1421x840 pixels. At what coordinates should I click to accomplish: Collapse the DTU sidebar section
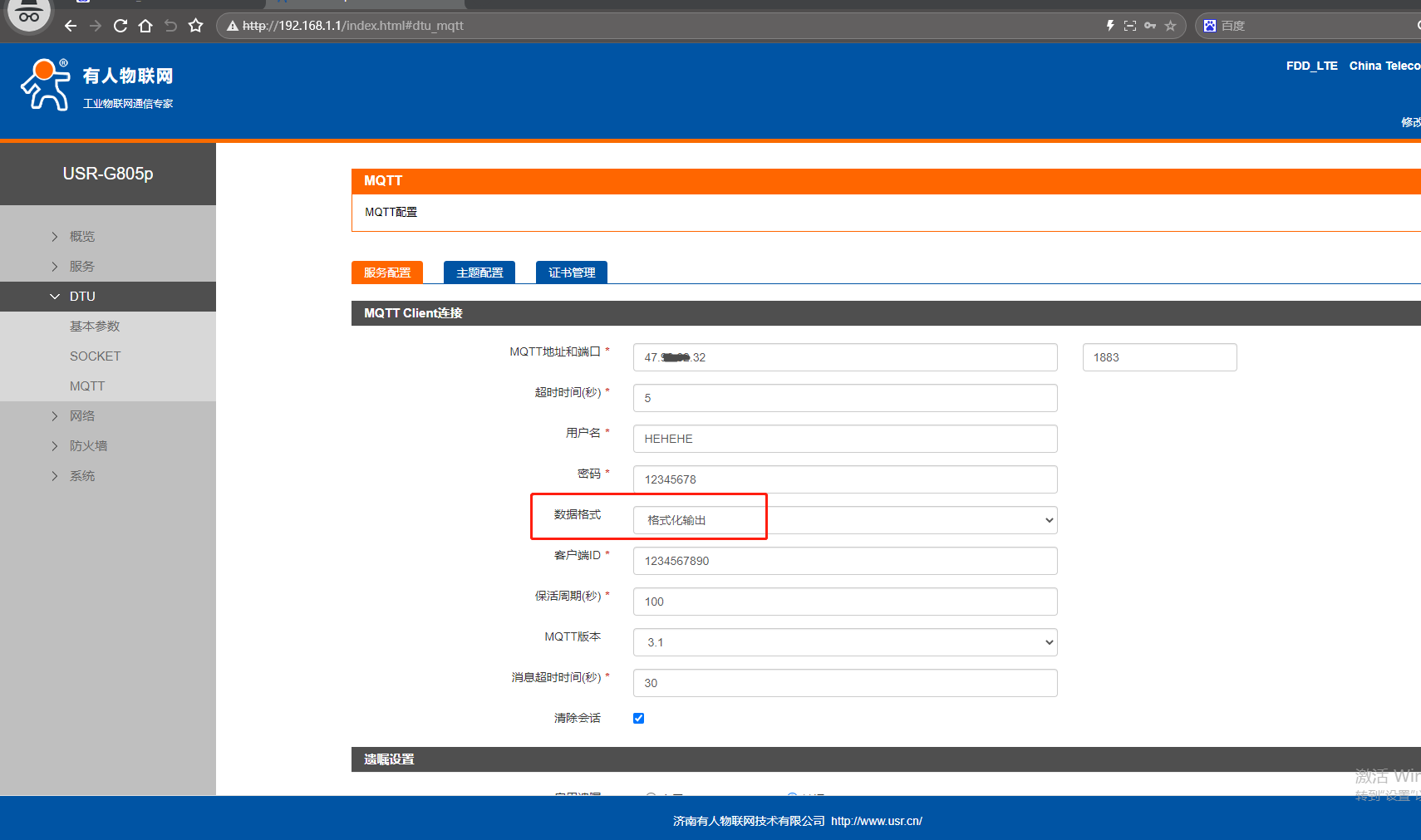pos(81,297)
